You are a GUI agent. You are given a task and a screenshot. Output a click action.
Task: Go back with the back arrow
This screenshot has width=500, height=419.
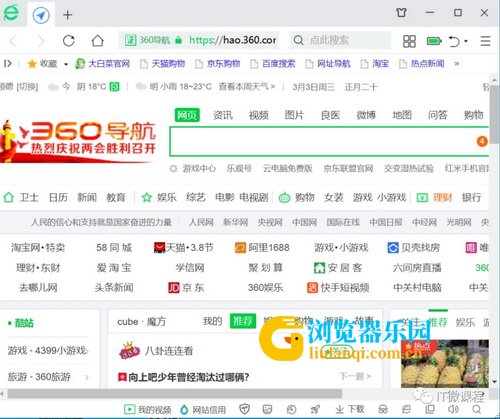(13, 41)
